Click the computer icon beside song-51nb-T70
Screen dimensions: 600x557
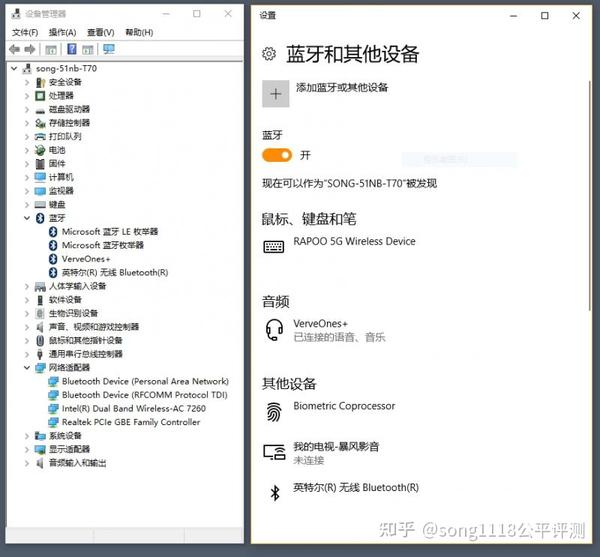(x=27, y=68)
